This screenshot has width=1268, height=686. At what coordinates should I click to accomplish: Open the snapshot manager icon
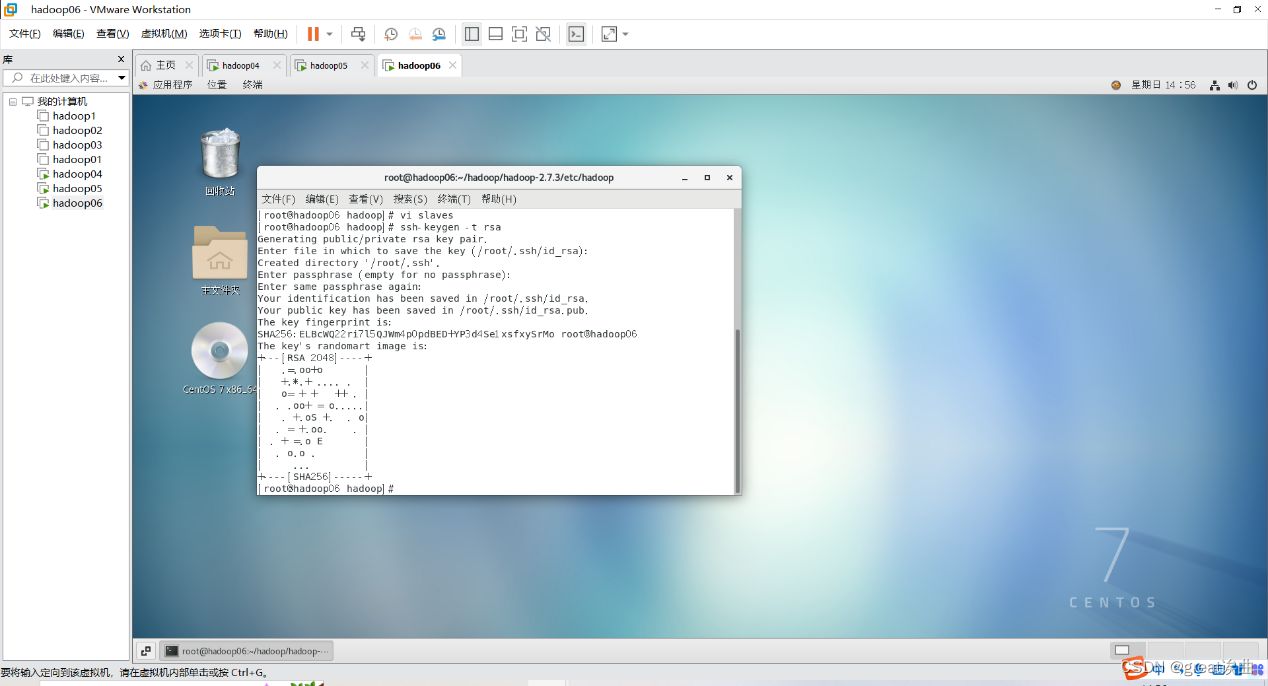click(439, 34)
